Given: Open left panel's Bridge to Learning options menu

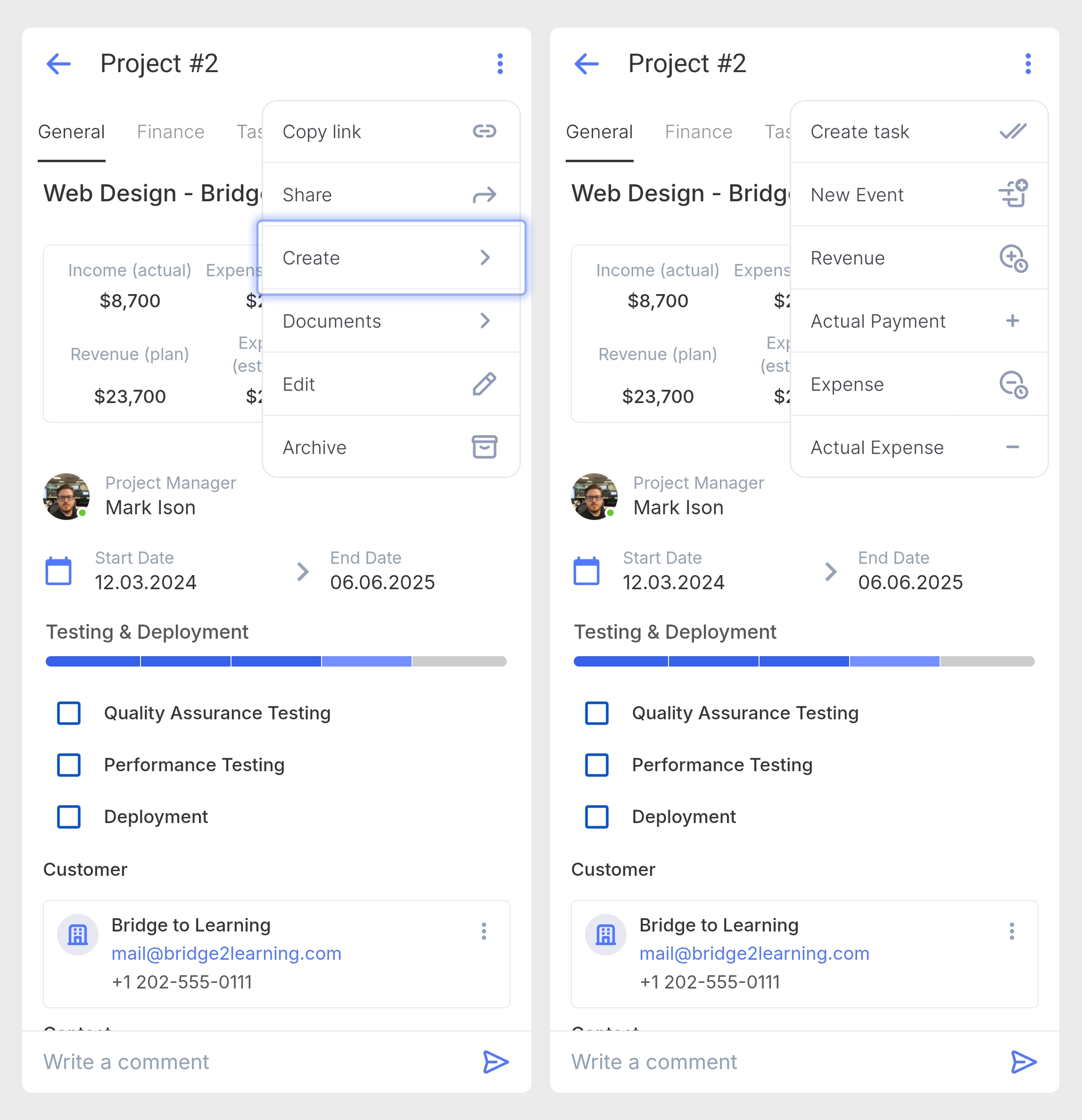Looking at the screenshot, I should click(484, 931).
